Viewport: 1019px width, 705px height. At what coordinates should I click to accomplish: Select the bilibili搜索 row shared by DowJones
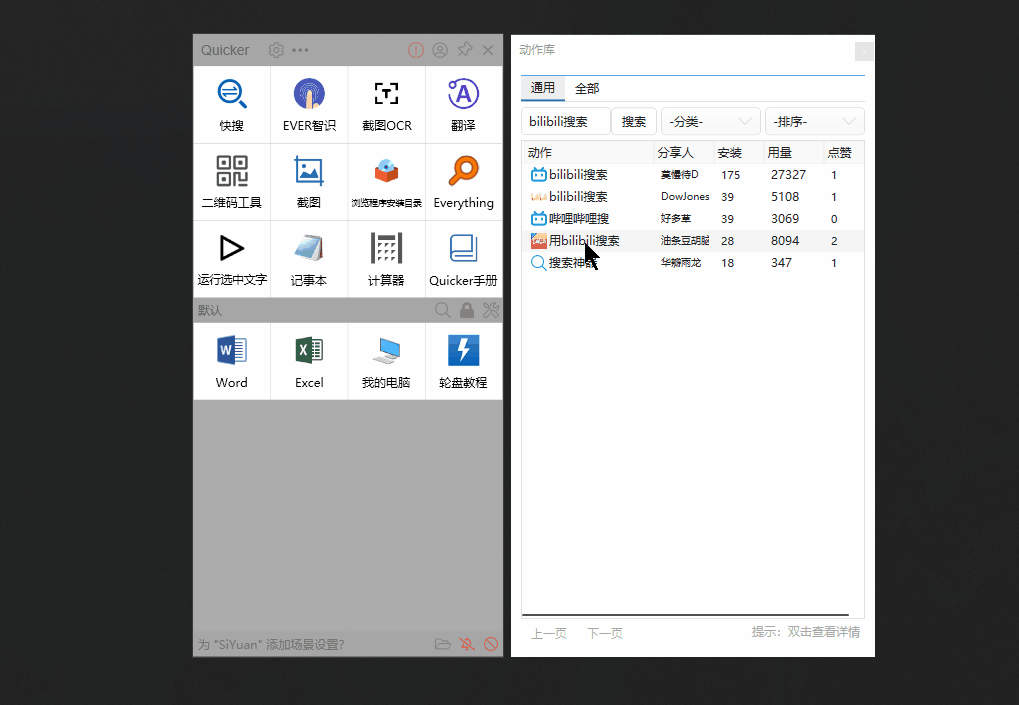point(693,197)
